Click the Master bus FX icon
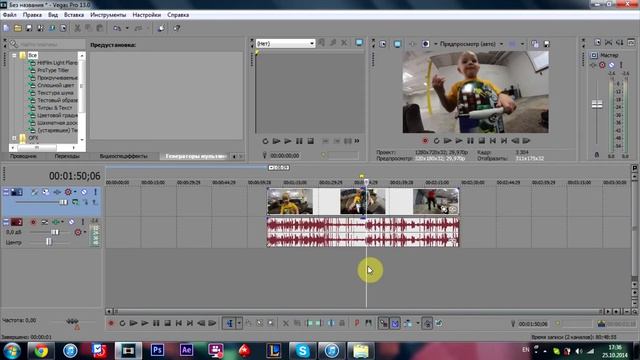Image resolution: width=640 pixels, height=360 pixels. tap(593, 65)
